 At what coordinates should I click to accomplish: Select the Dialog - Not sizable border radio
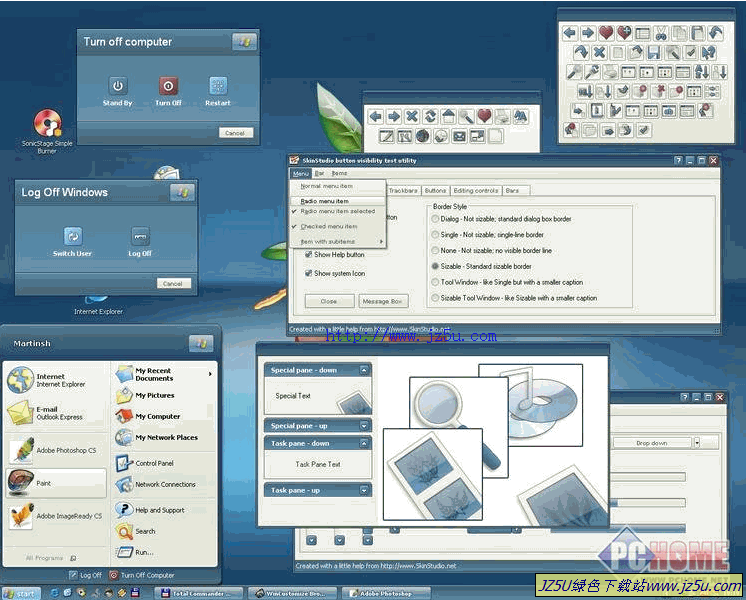435,219
